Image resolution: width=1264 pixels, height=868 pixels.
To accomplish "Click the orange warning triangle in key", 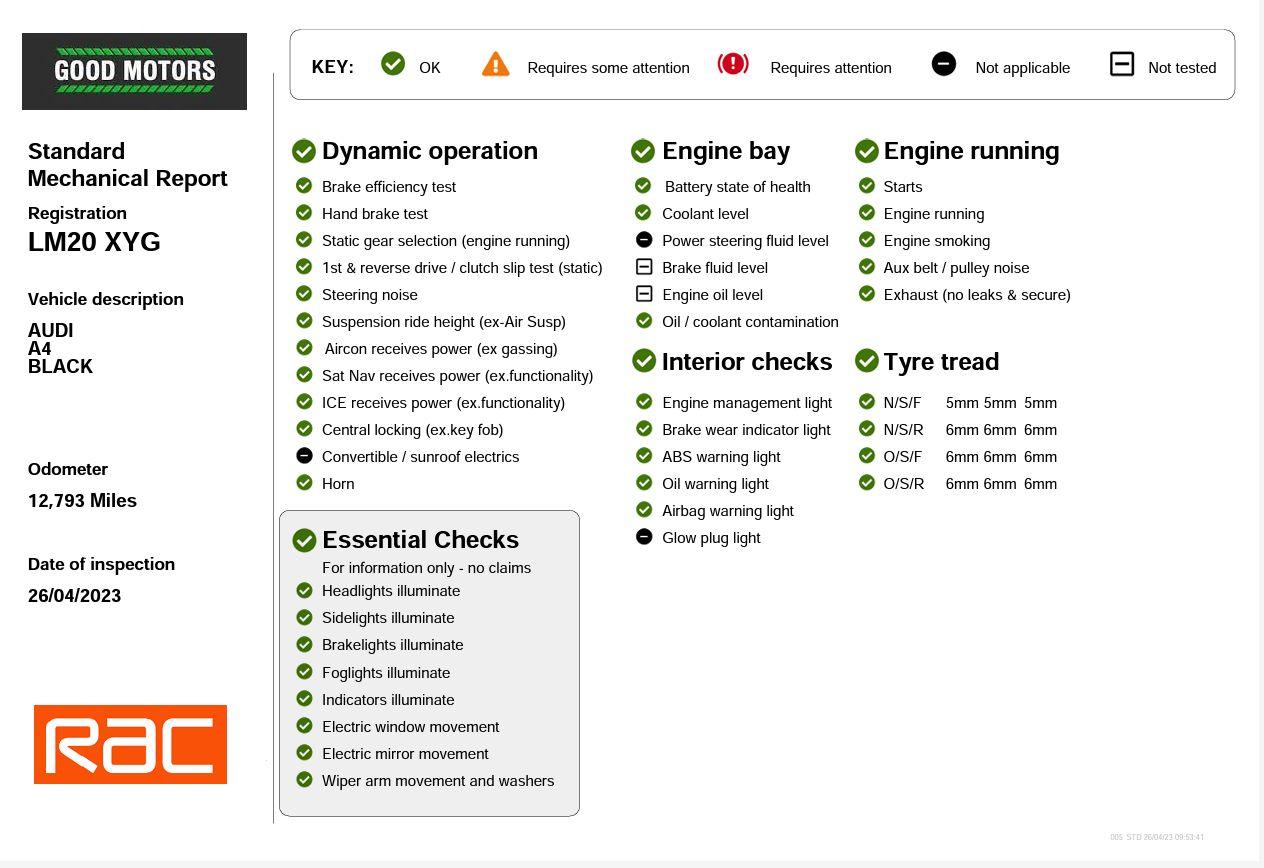I will coord(495,65).
